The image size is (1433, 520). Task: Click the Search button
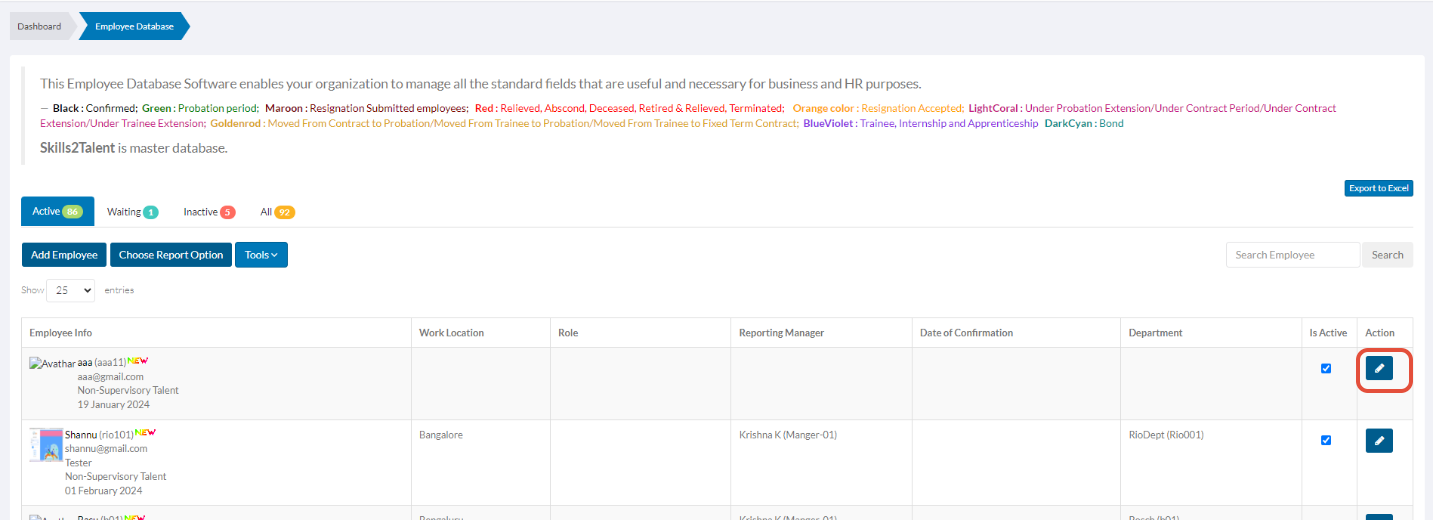pyautogui.click(x=1387, y=255)
